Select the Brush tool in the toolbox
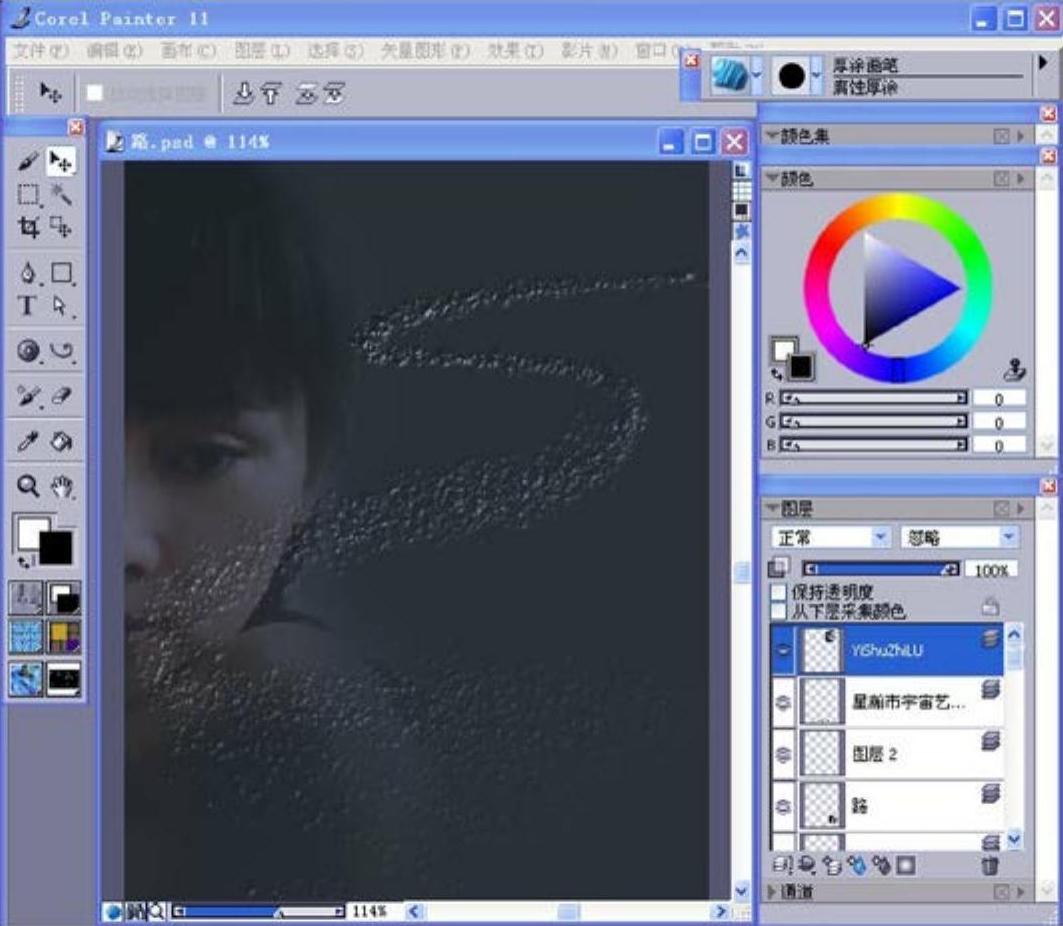 point(28,161)
